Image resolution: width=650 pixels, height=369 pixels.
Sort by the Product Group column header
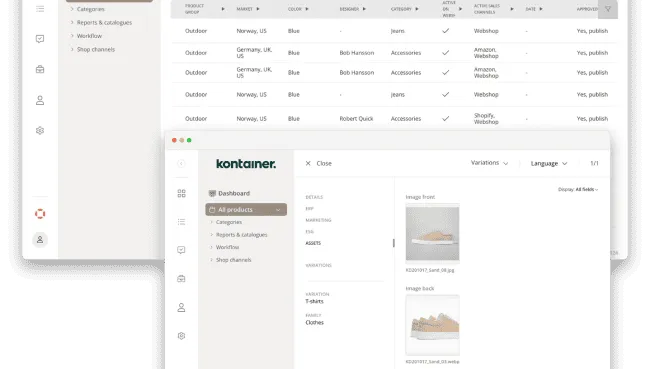tap(205, 9)
